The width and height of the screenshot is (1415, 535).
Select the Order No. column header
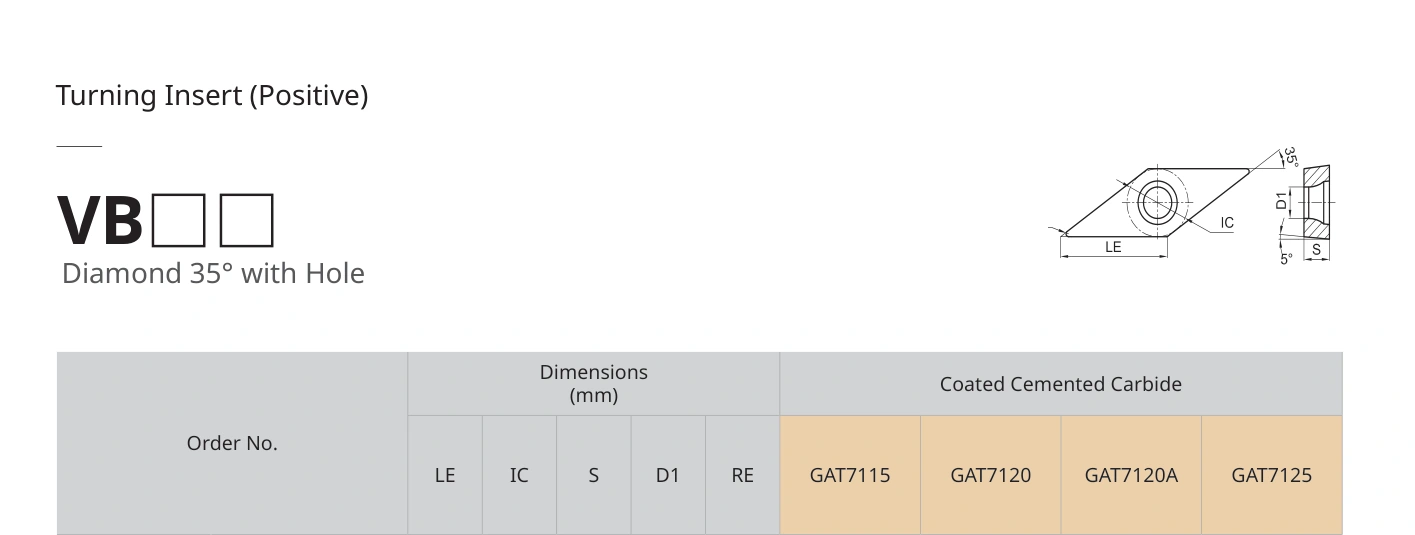232,443
